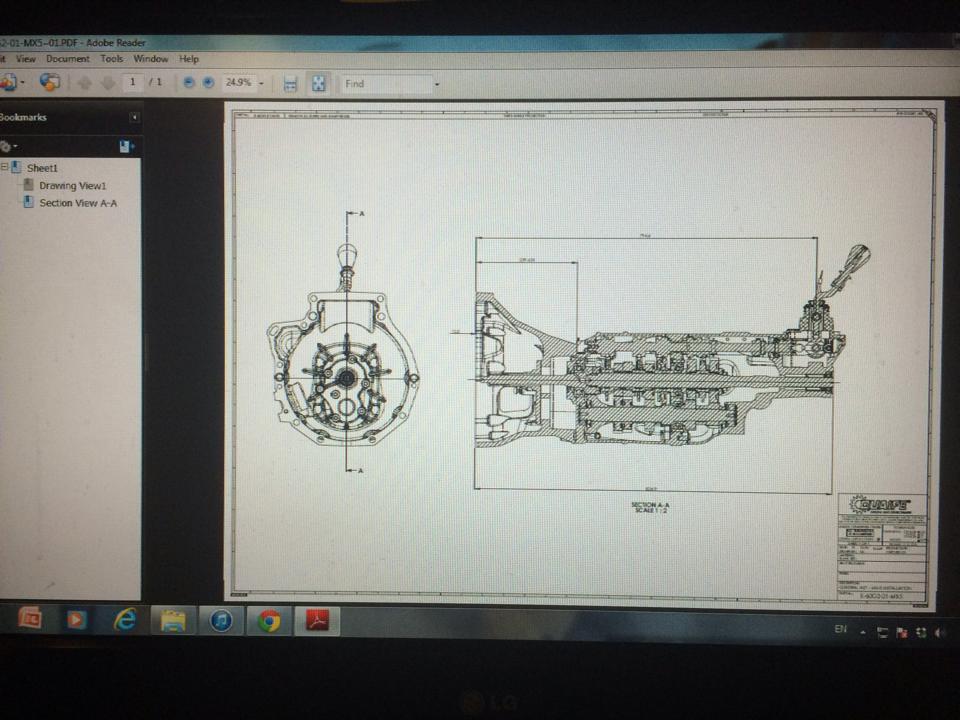Open dropdown arrow beside the first toolbar icon
The height and width of the screenshot is (720, 960).
click(23, 81)
